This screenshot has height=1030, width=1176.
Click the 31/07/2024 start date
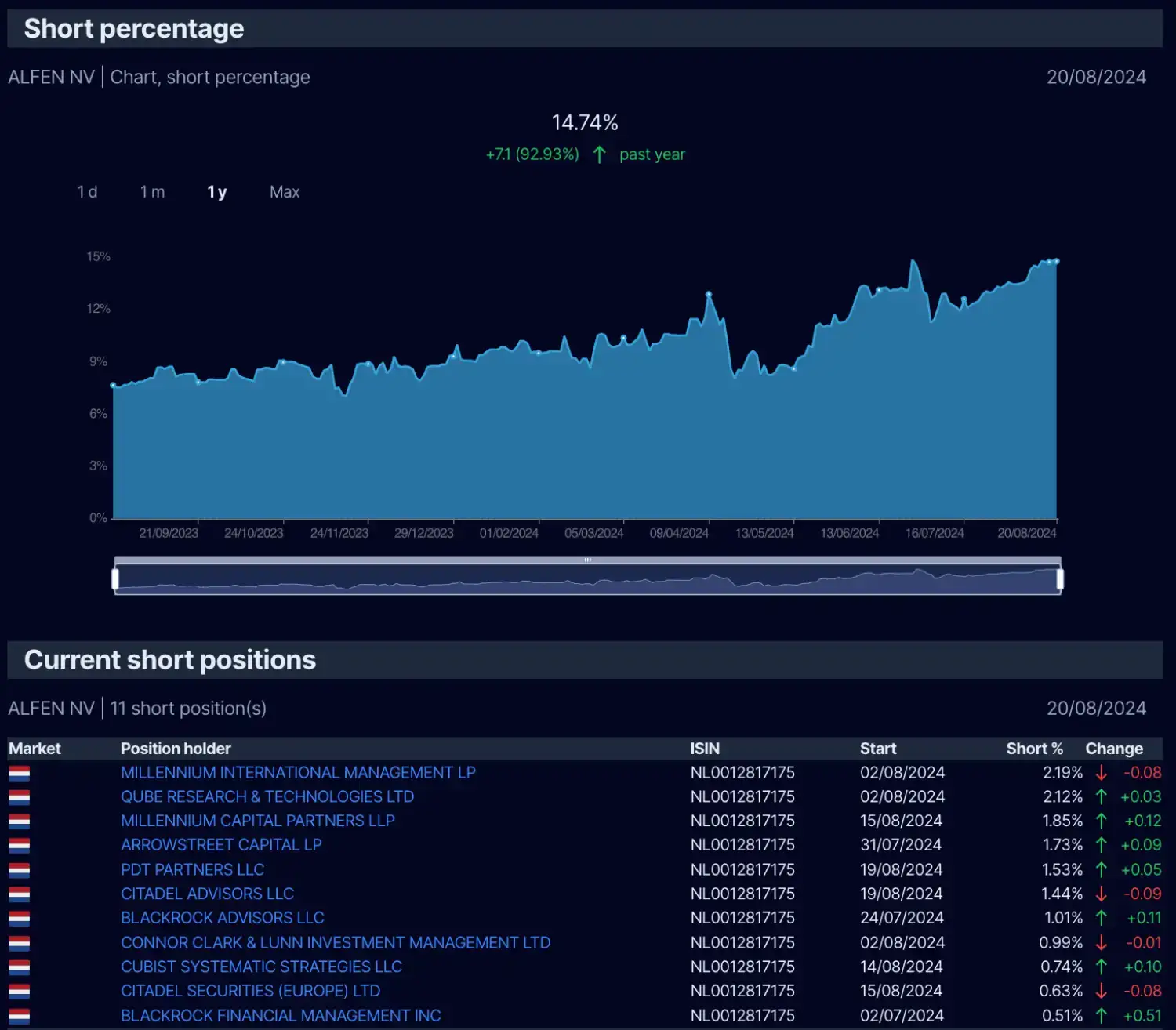(901, 845)
